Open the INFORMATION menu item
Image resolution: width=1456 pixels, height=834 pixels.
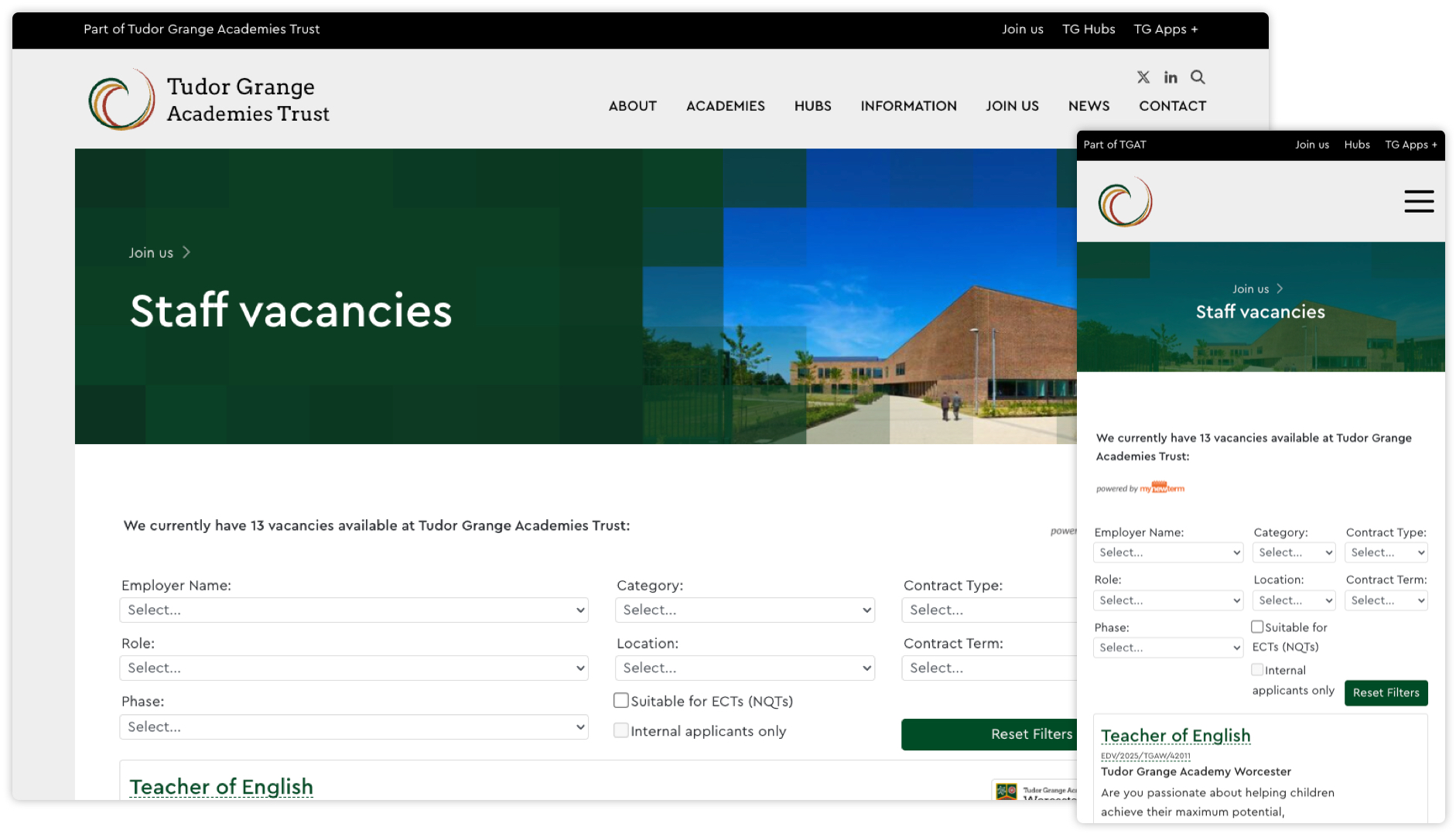(x=908, y=106)
